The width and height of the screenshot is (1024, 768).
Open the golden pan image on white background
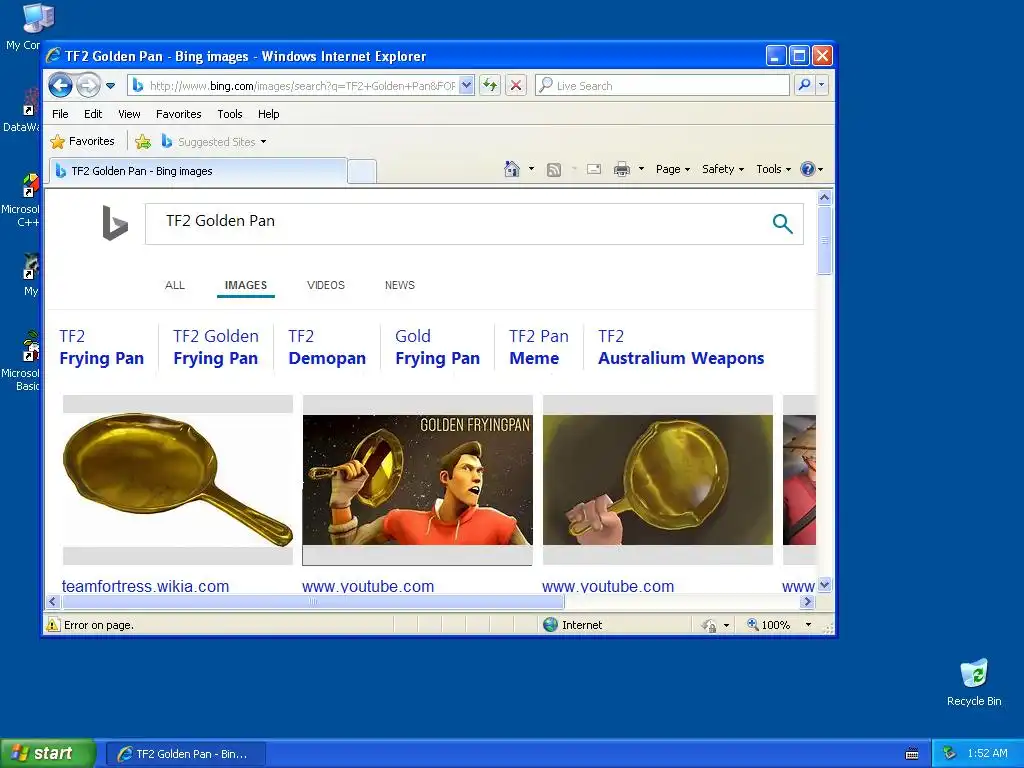click(x=178, y=480)
